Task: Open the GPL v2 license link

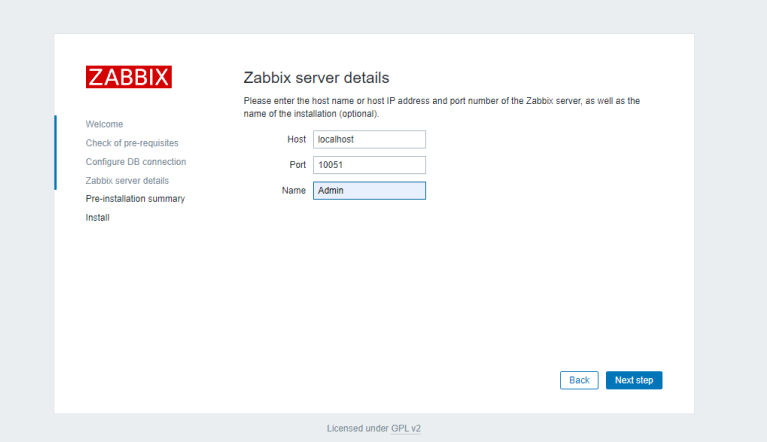Action: click(x=406, y=428)
